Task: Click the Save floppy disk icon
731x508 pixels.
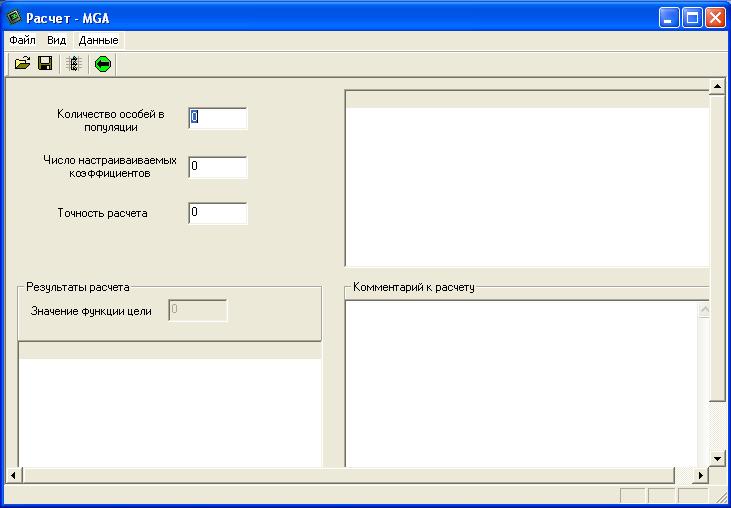Action: pyautogui.click(x=45, y=64)
